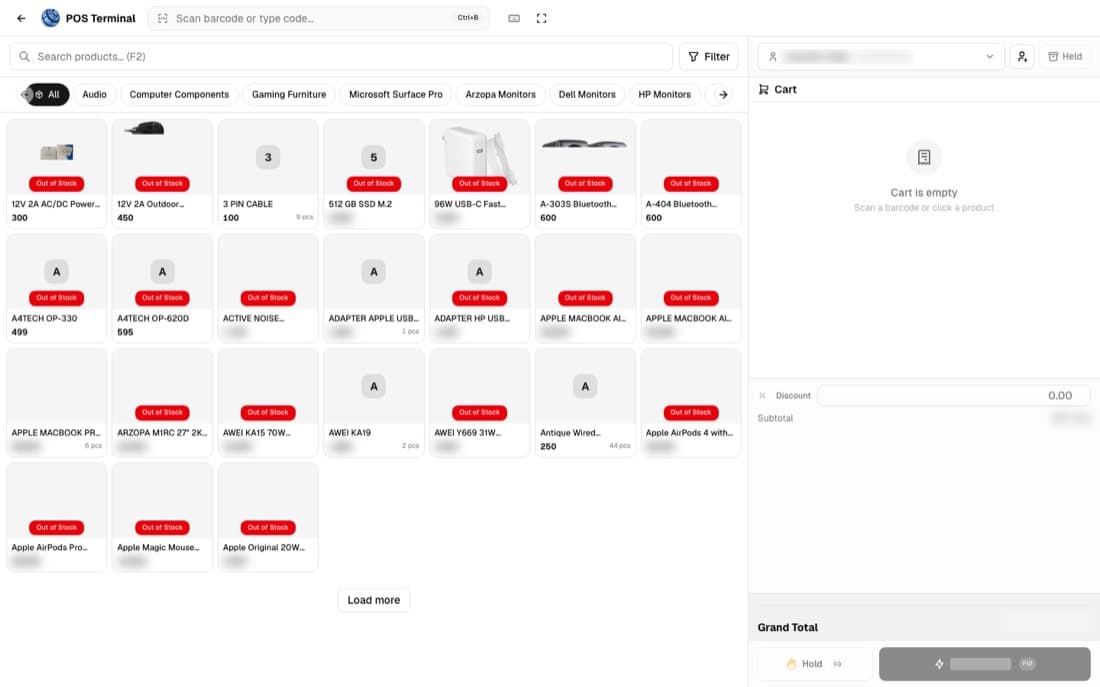Select Arzopa Monitors category
Screen dimensions: 1100x687
coord(500,95)
